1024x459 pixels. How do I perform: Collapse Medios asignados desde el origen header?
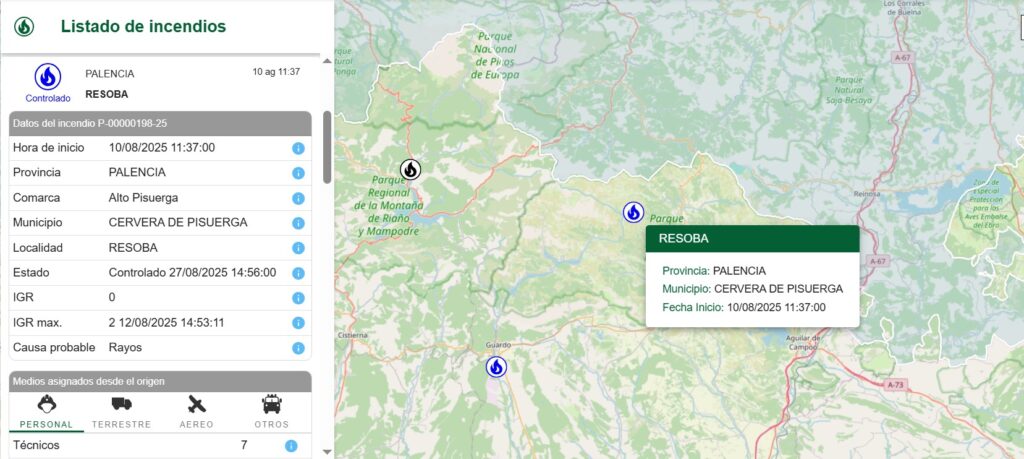click(x=160, y=381)
